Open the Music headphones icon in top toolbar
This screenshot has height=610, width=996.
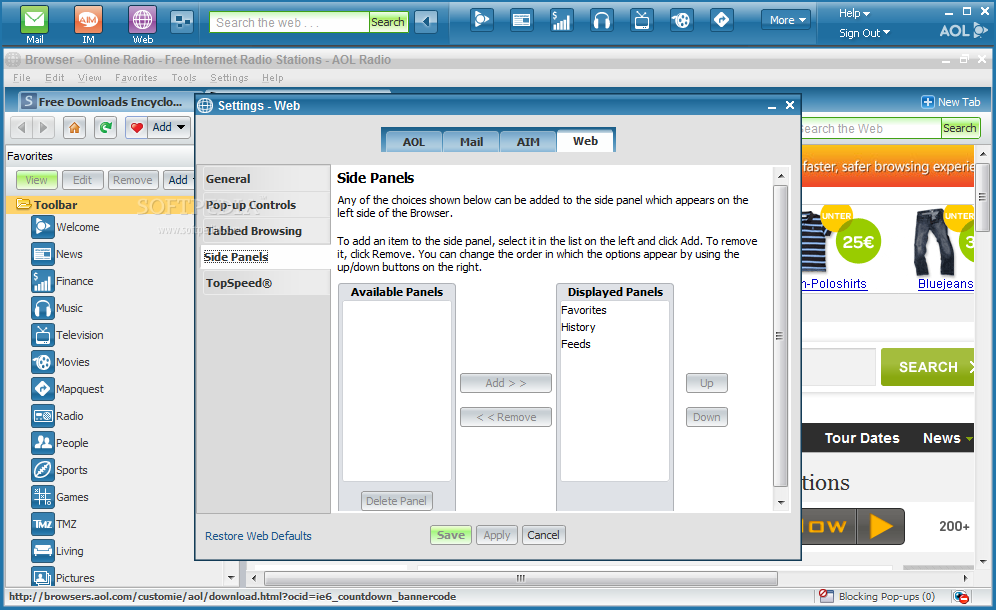[x=602, y=20]
